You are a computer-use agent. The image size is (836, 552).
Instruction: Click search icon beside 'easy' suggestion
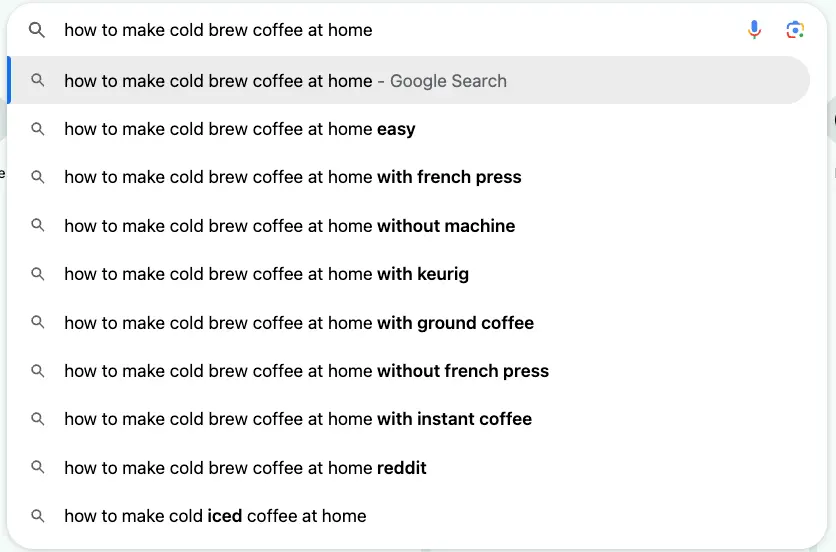point(37,129)
